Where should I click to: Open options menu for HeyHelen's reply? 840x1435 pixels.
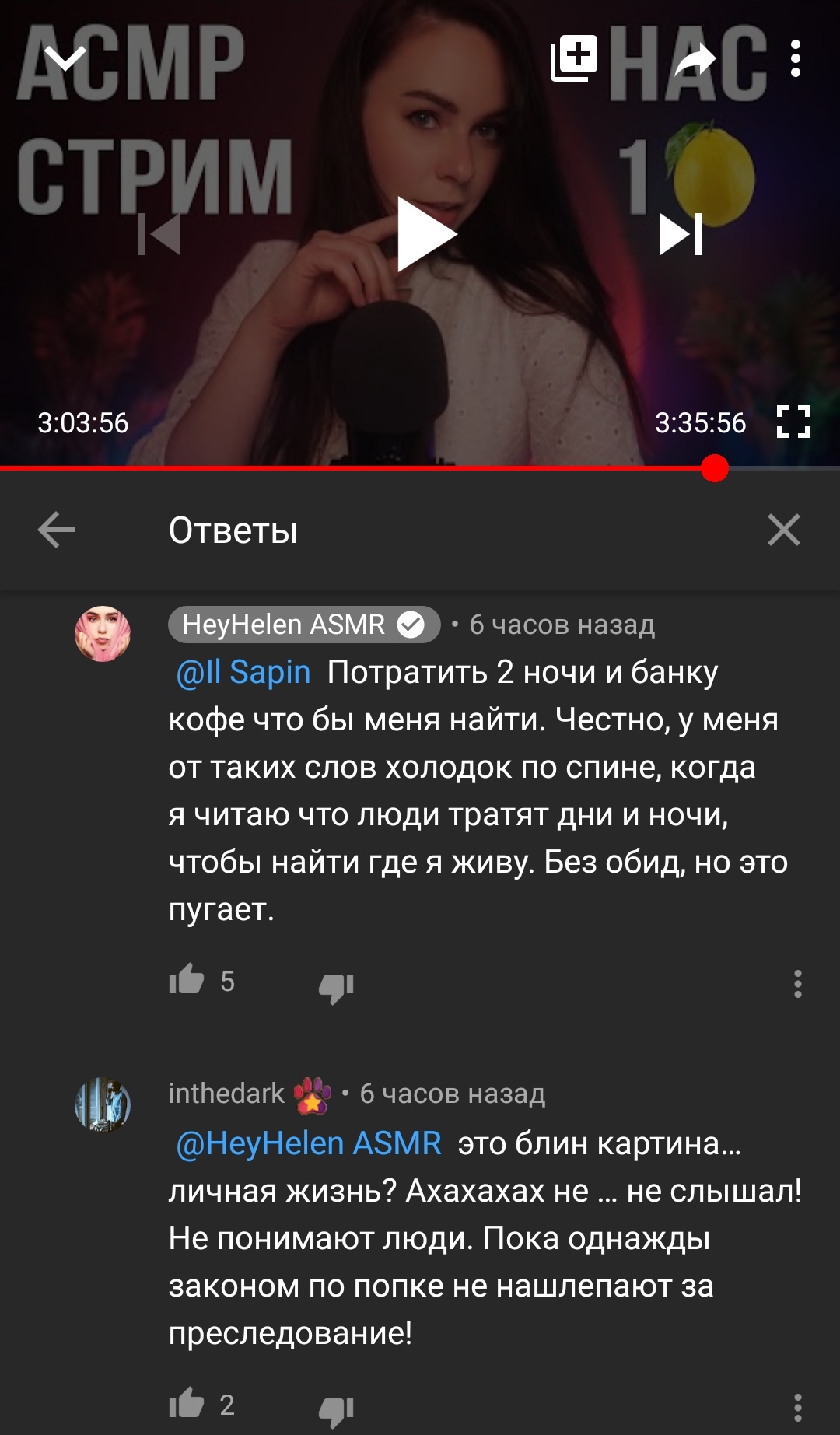pyautogui.click(x=797, y=984)
